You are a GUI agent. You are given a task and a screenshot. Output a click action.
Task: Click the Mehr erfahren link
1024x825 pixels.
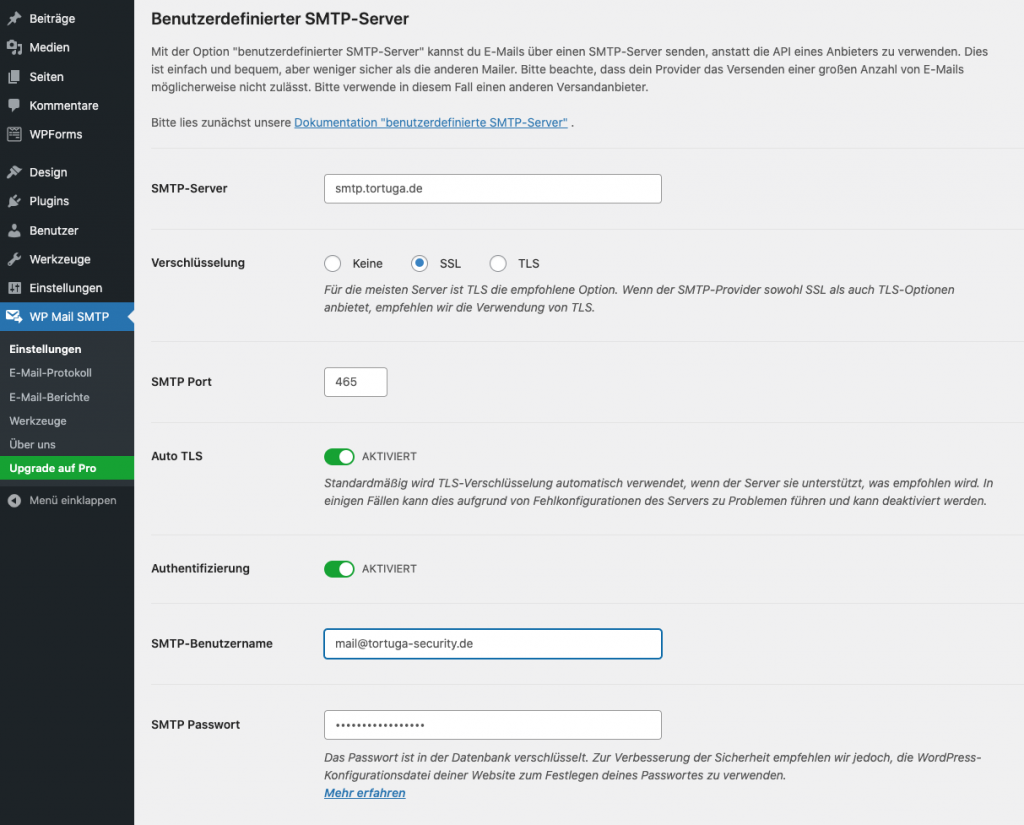point(364,793)
